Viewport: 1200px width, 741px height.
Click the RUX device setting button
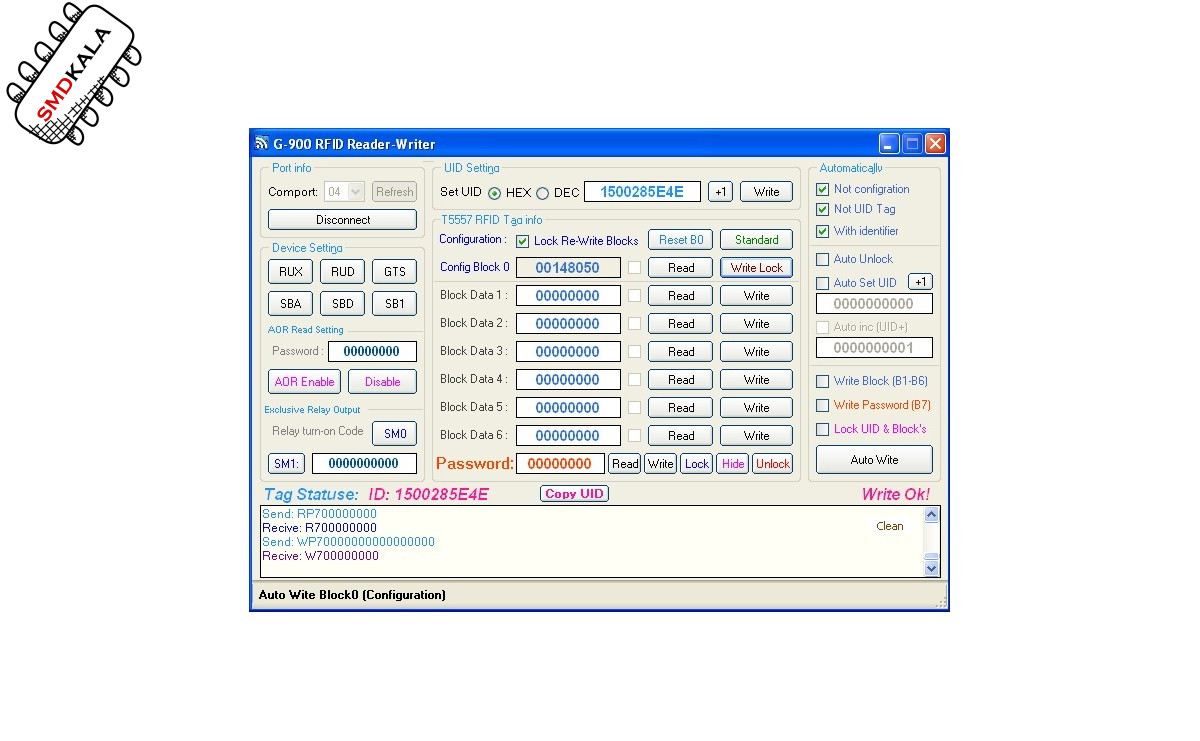pyautogui.click(x=290, y=272)
